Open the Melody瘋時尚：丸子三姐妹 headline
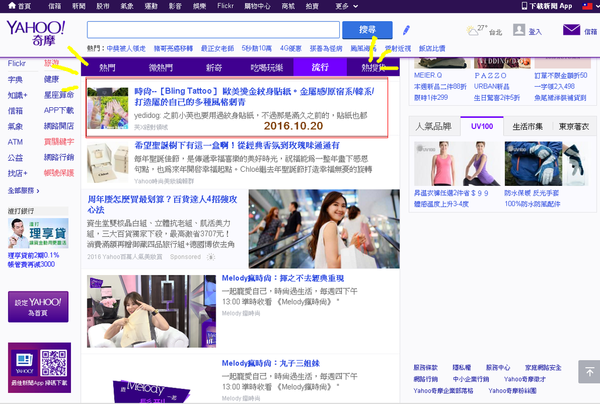600x404 pixels. tap(271, 363)
